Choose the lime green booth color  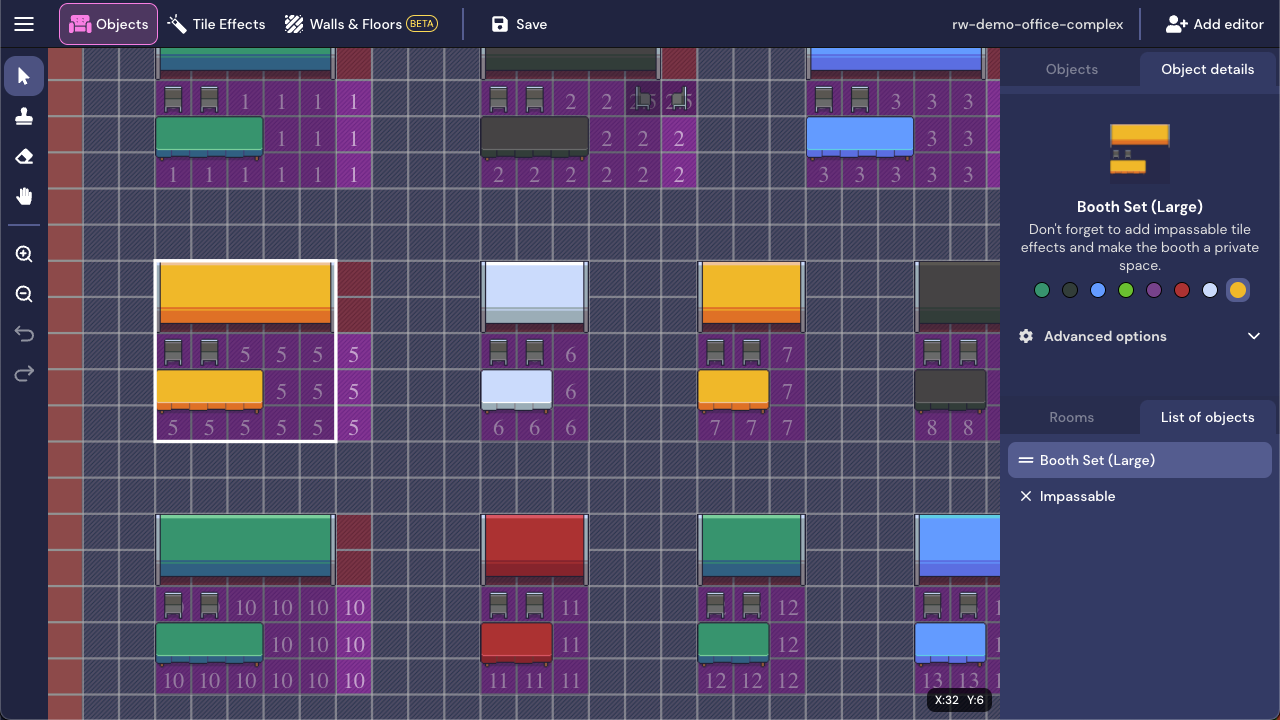1126,290
